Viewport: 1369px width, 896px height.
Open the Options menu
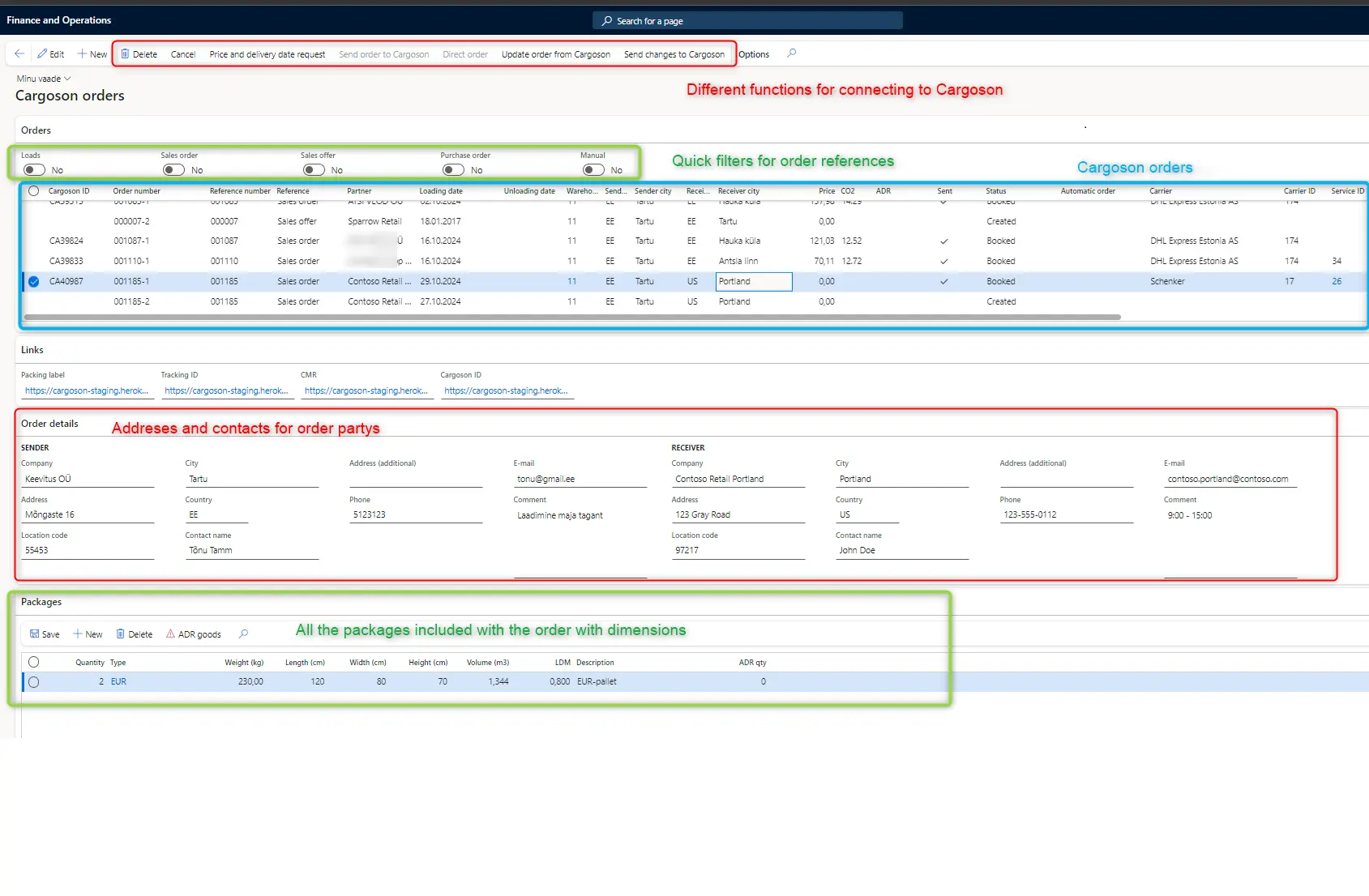[x=754, y=54]
